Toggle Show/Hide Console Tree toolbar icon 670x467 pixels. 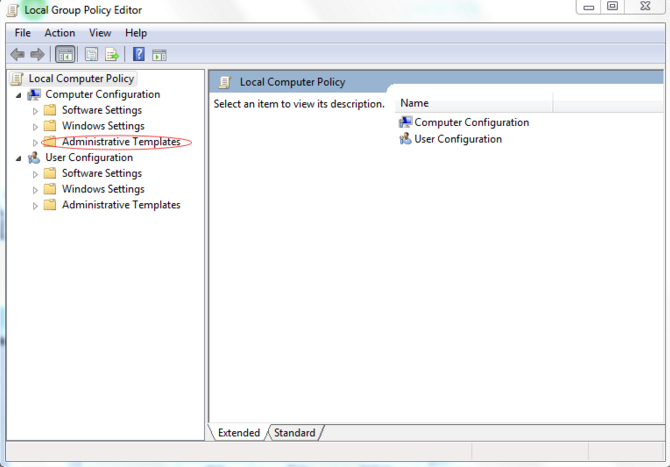[65, 55]
